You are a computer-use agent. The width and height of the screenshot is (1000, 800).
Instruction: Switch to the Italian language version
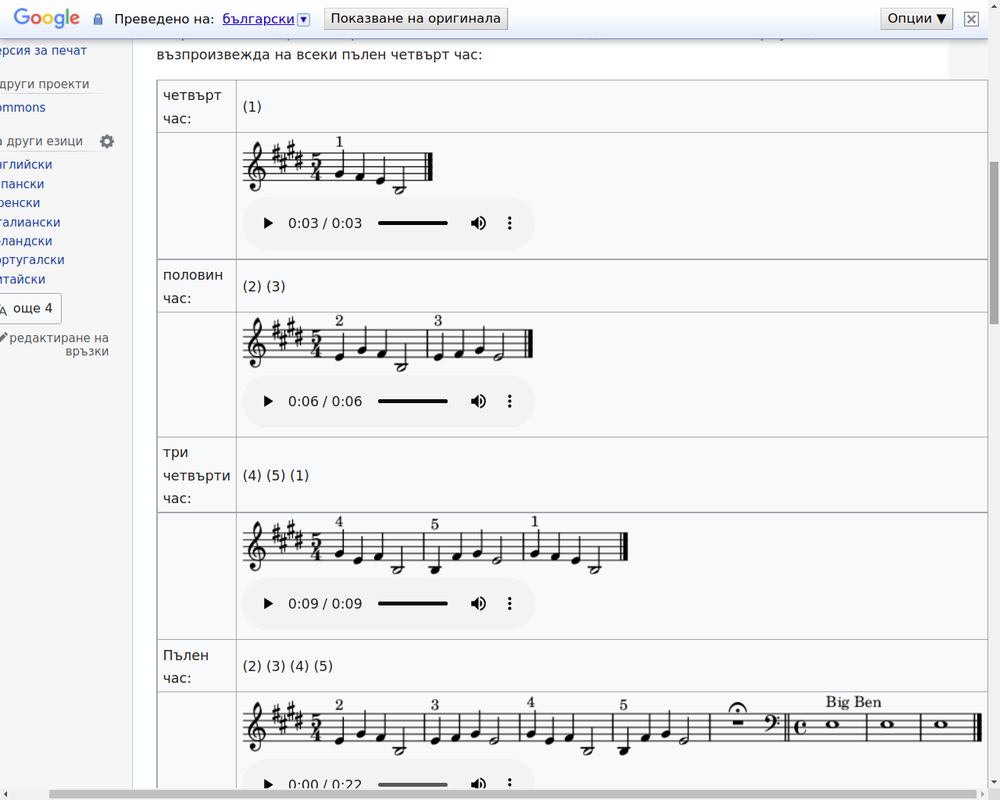click(30, 222)
